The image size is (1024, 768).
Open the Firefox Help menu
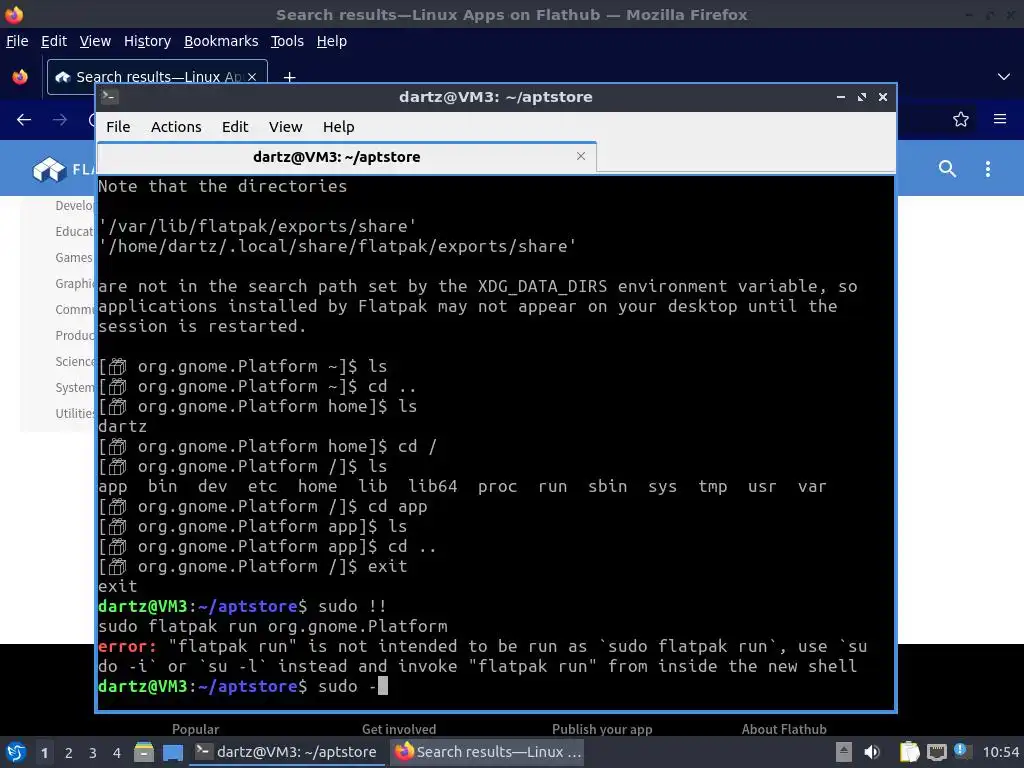click(x=332, y=41)
